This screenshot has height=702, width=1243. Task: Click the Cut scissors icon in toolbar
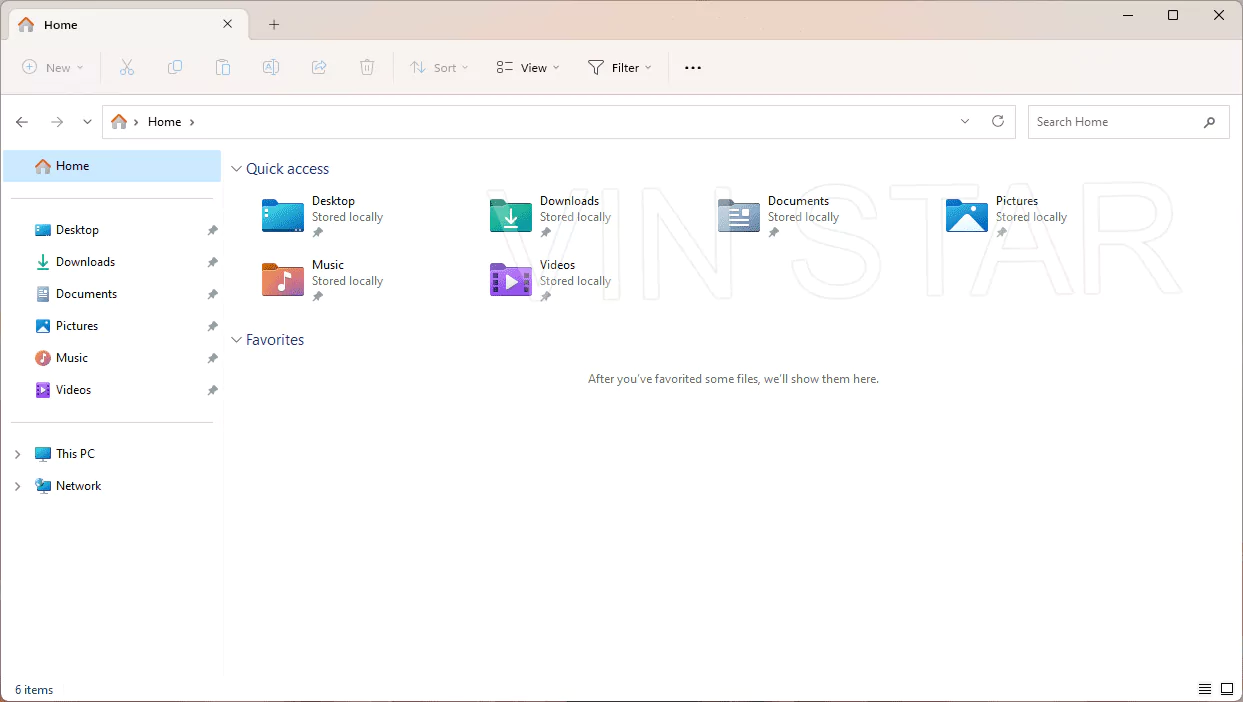point(127,68)
